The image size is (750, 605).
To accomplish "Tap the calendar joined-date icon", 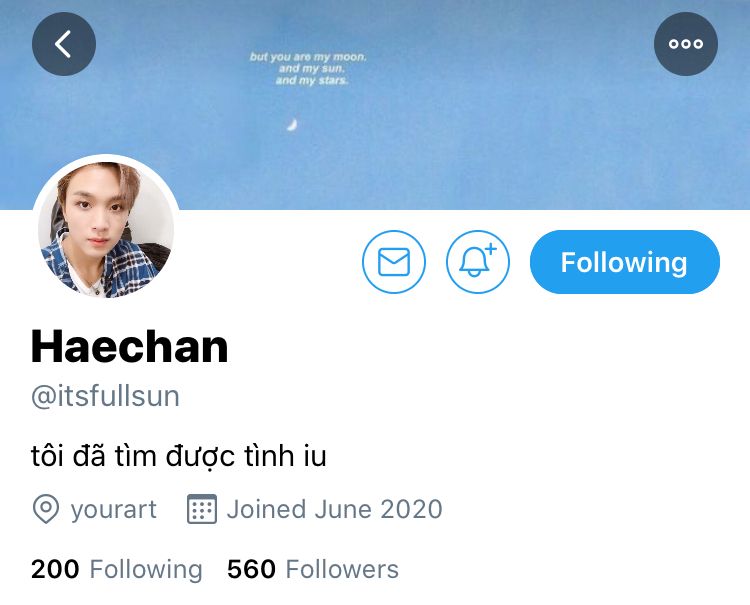I will (201, 509).
